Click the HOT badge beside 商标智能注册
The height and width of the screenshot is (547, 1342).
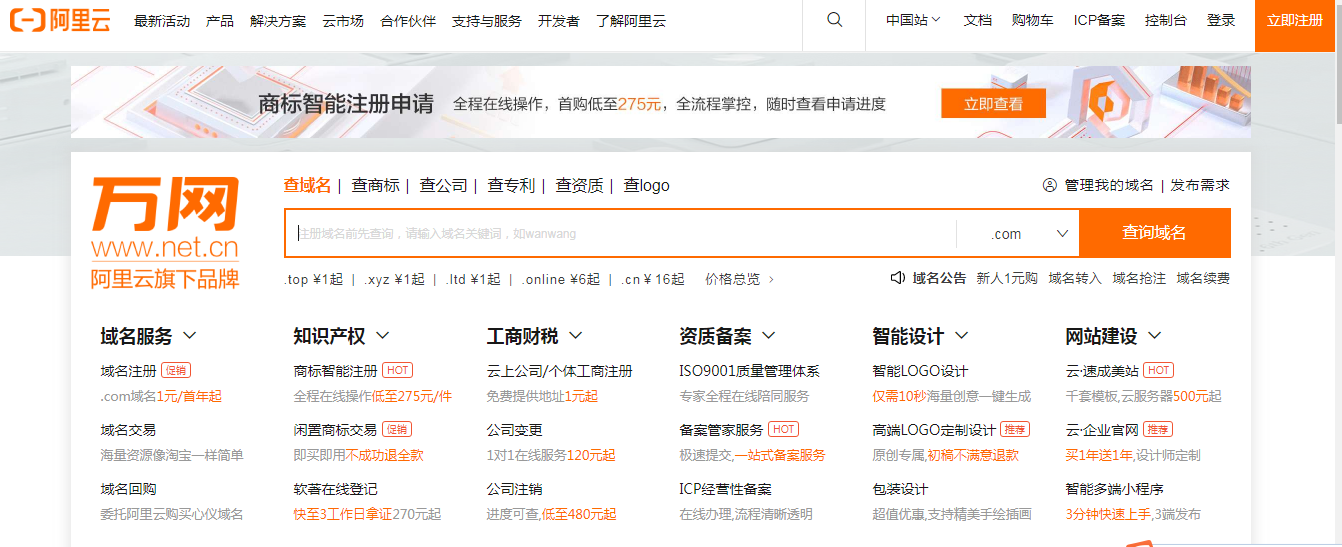click(x=397, y=371)
